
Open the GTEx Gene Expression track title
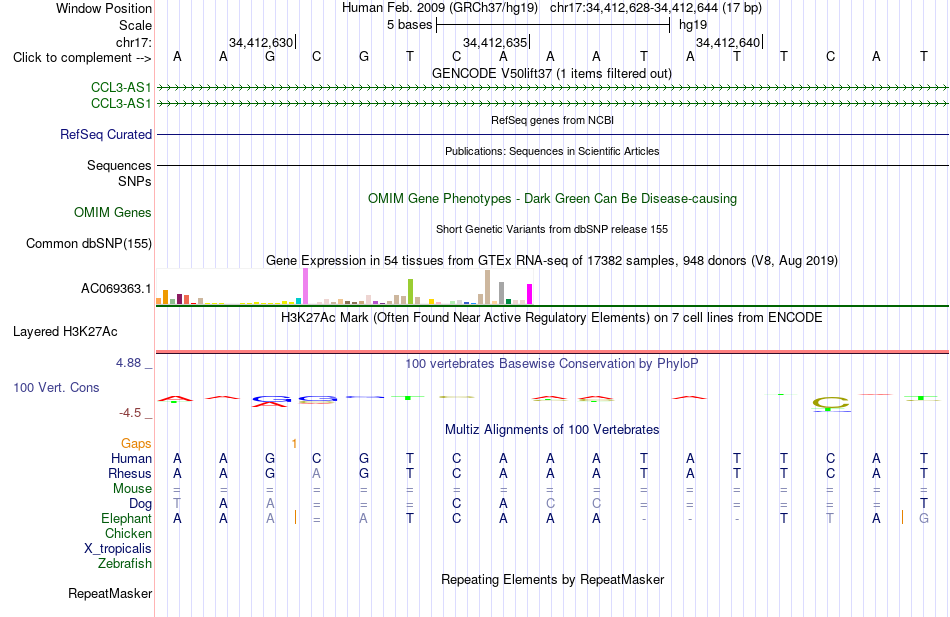tap(551, 260)
